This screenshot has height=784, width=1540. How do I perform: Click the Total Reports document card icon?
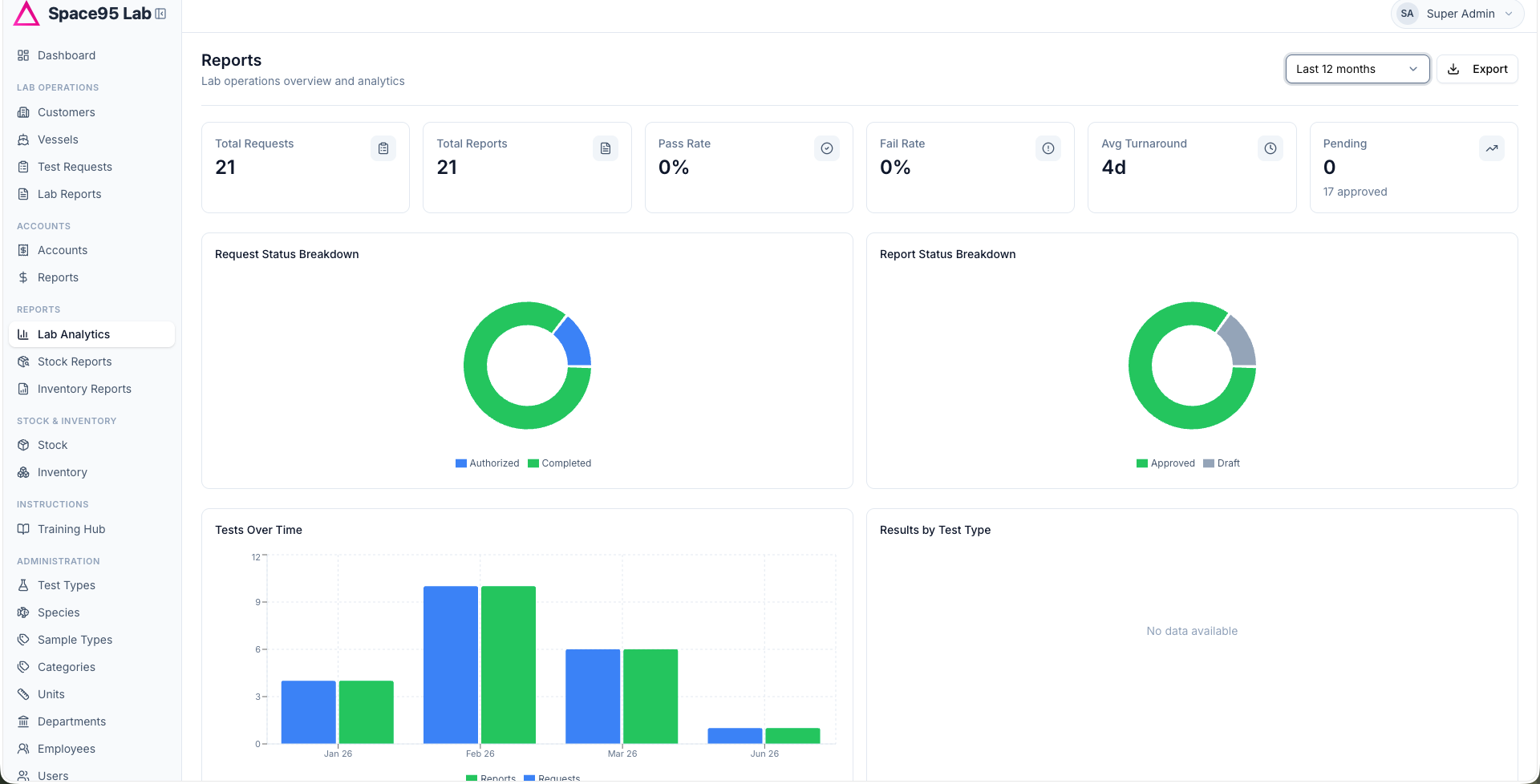[x=606, y=148]
